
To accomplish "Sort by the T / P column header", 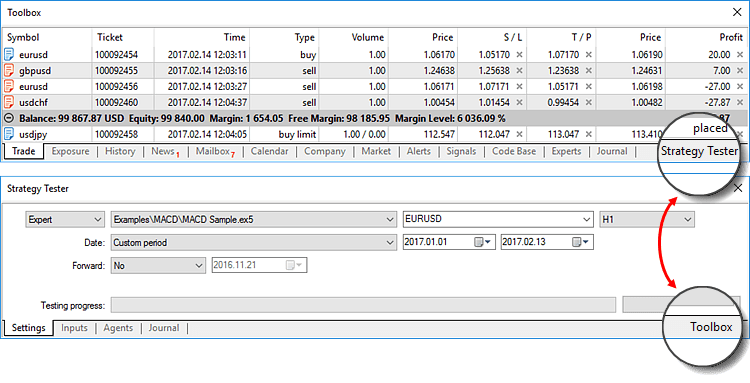I will (x=561, y=37).
